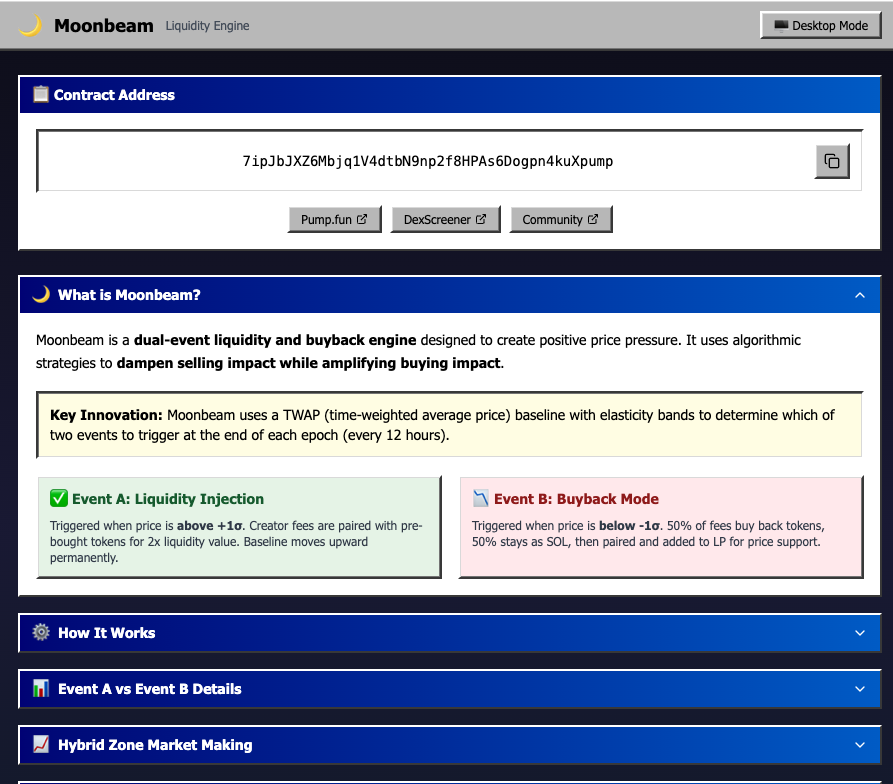Click the Contract Address header text
This screenshot has width=893, height=784.
pyautogui.click(x=114, y=95)
